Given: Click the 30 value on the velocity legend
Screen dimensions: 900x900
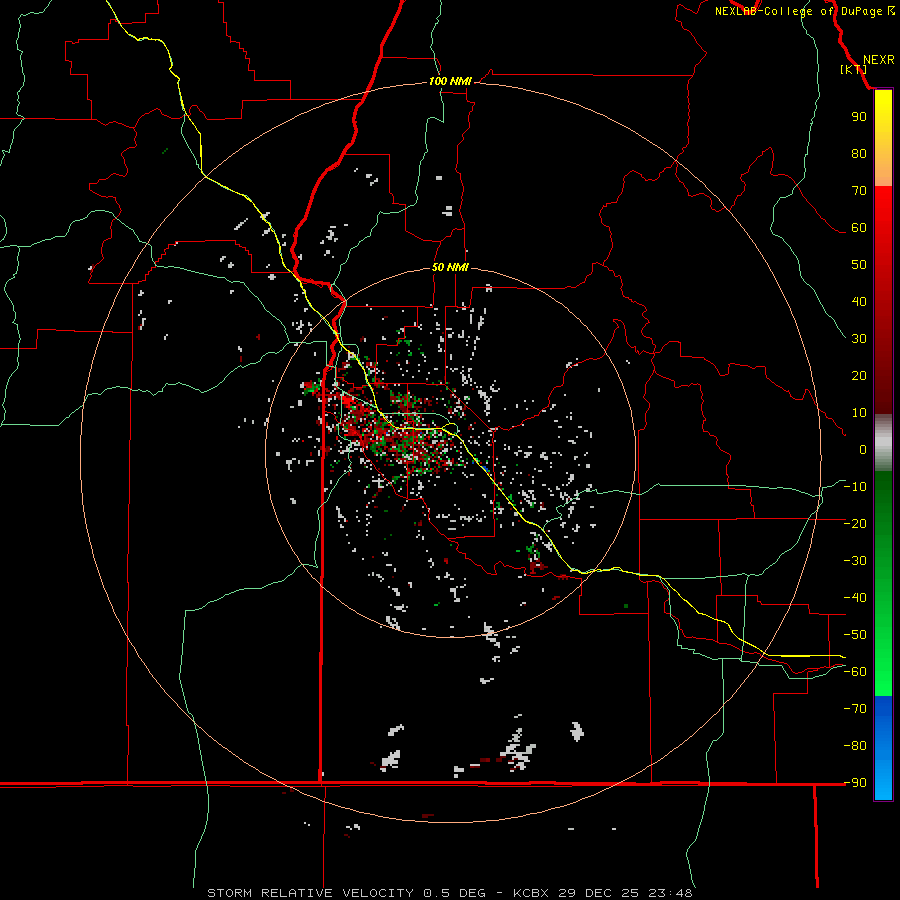Looking at the screenshot, I should pos(859,339).
